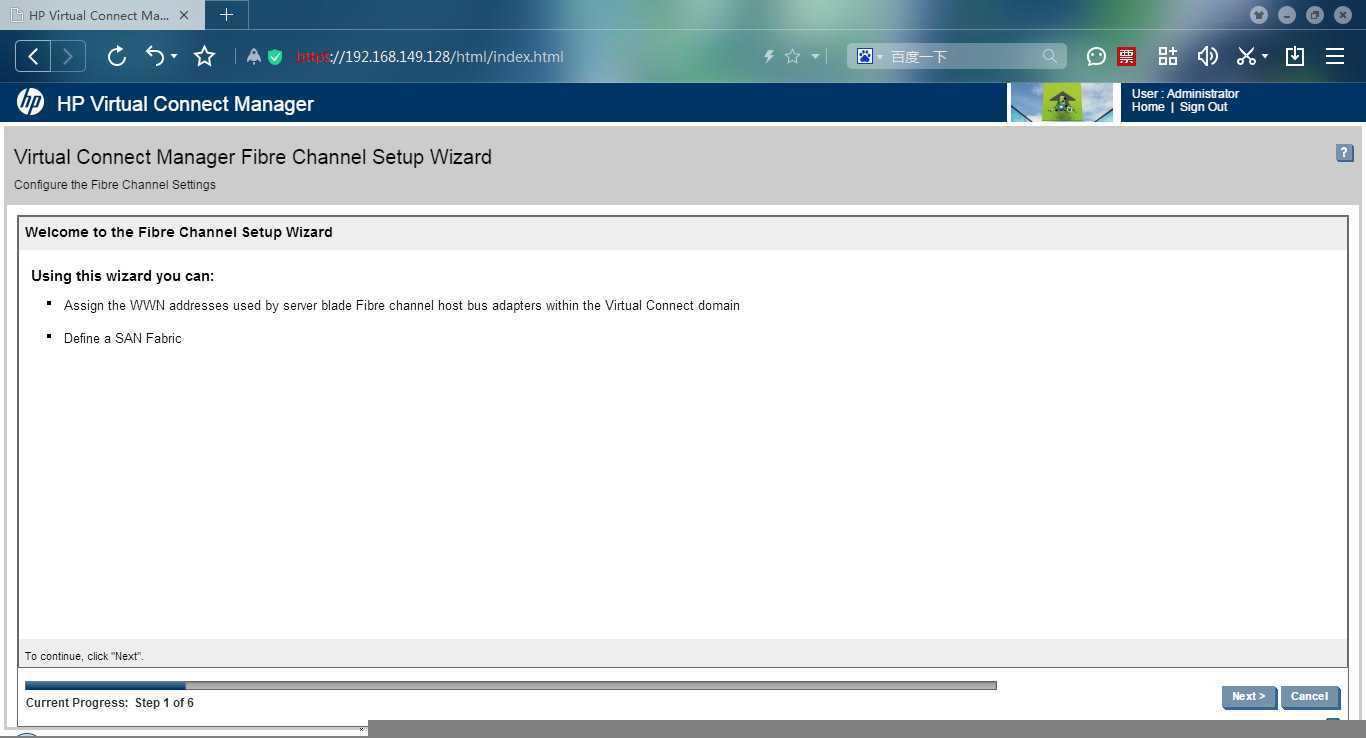
Task: Expand the screenshot tool dropdown arrow
Action: 1265,57
